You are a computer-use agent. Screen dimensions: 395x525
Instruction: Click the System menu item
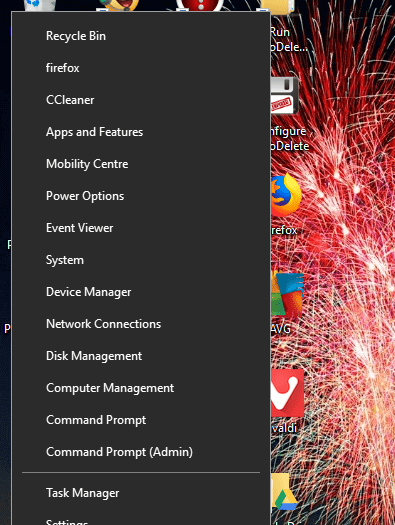coord(141,260)
